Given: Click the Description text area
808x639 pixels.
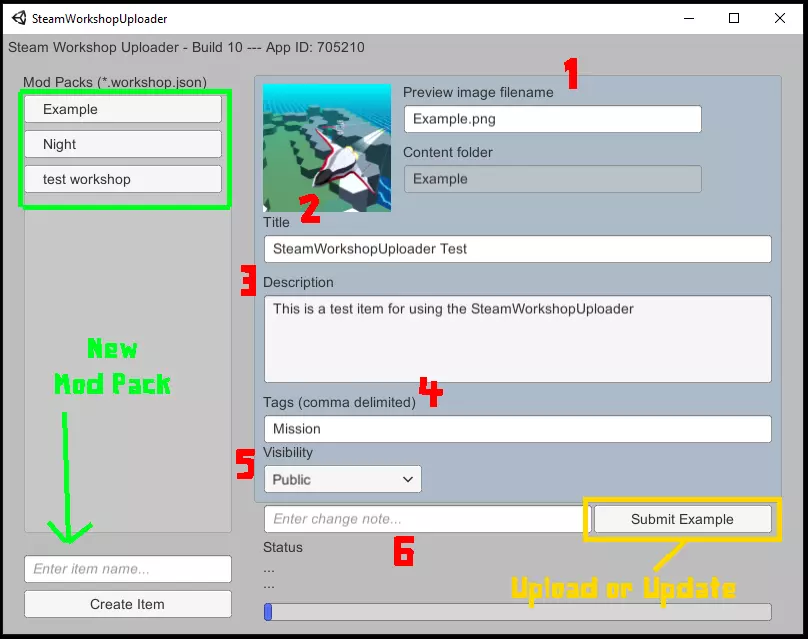Looking at the screenshot, I should (517, 339).
